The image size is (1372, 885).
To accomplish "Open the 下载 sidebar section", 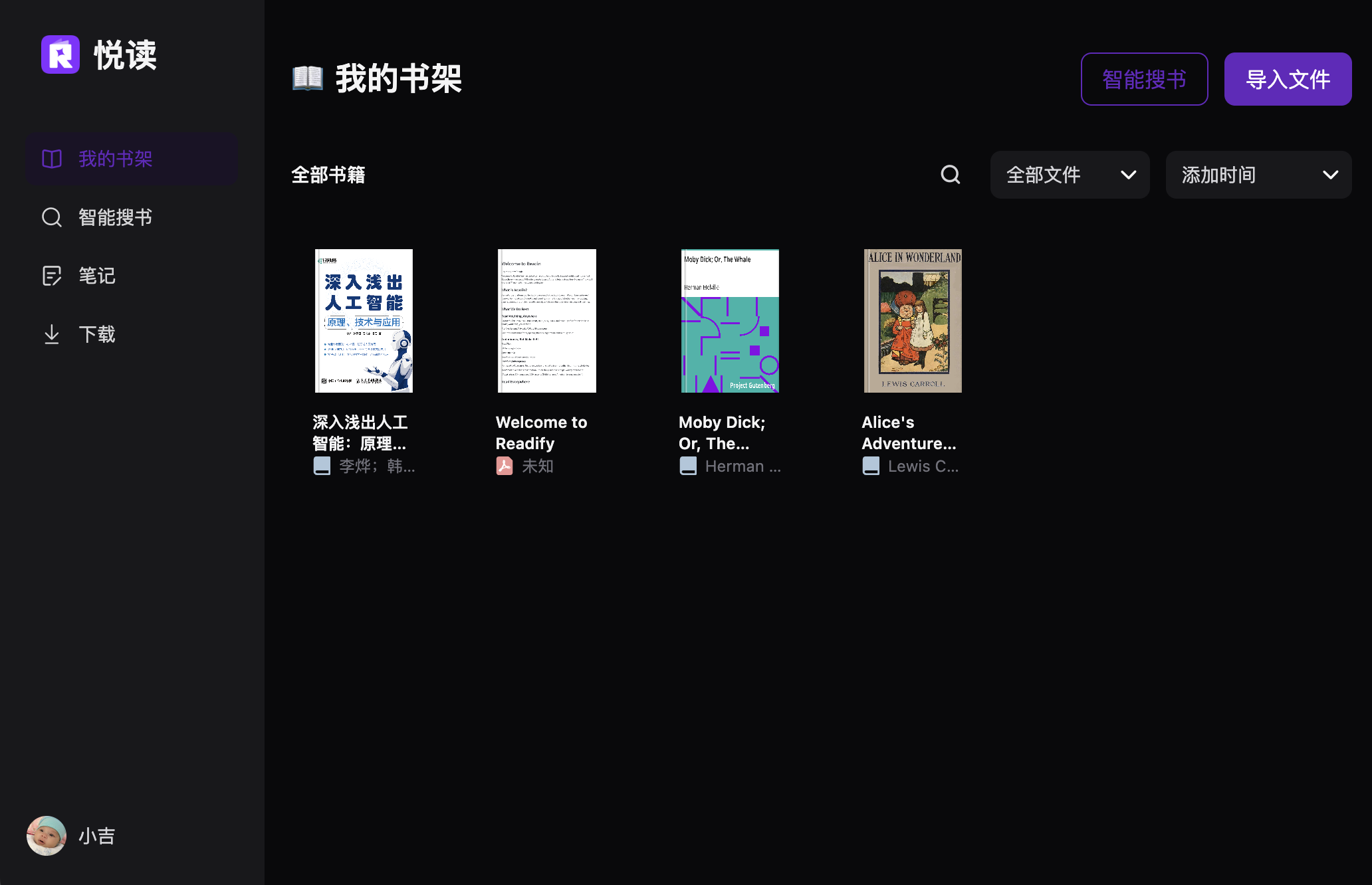I will (x=96, y=334).
